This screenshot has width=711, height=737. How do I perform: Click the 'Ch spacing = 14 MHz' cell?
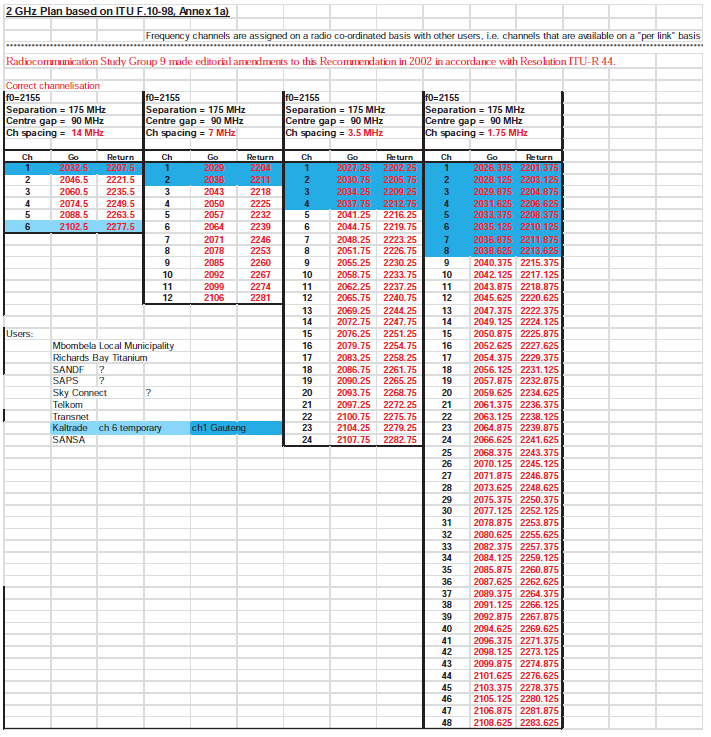pos(55,133)
